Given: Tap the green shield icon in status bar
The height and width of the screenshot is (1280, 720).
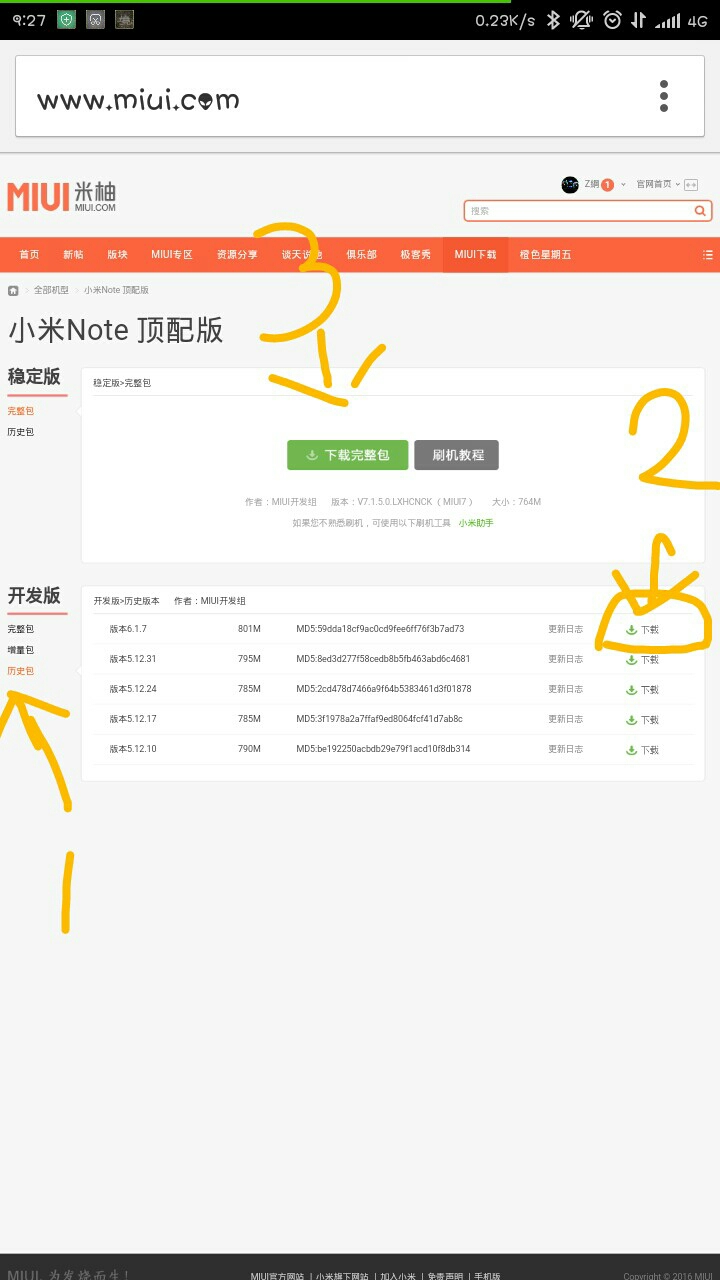Looking at the screenshot, I should click(x=66, y=19).
